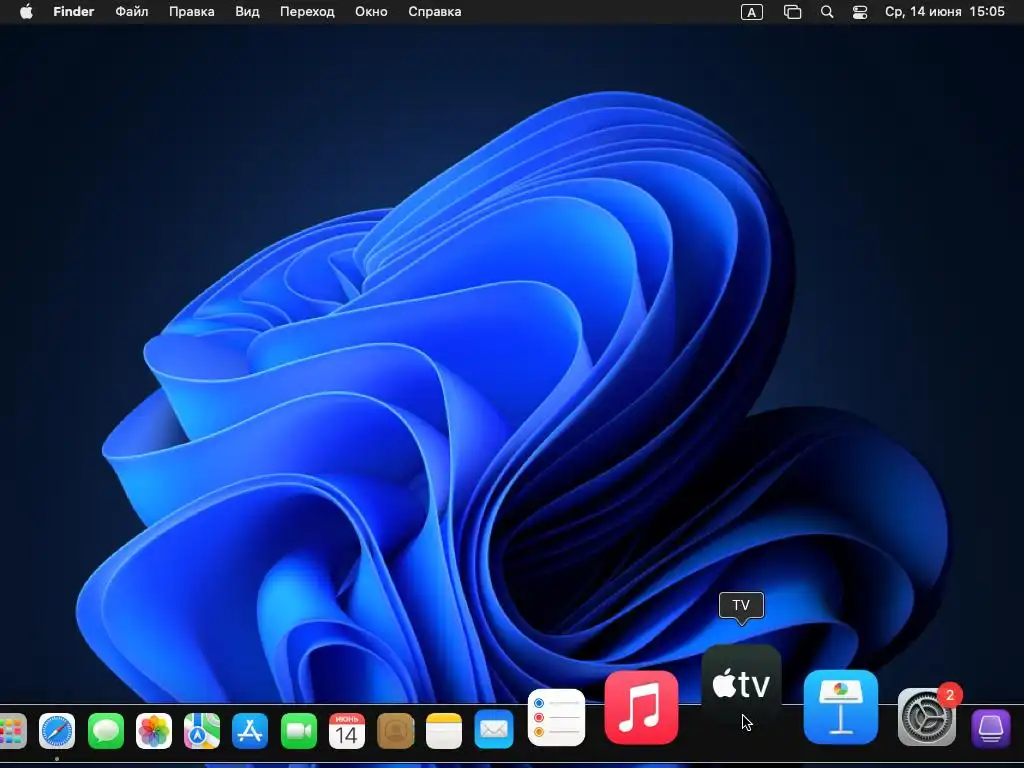The height and width of the screenshot is (768, 1024).
Task: Open the Messages app
Action: pos(106,730)
